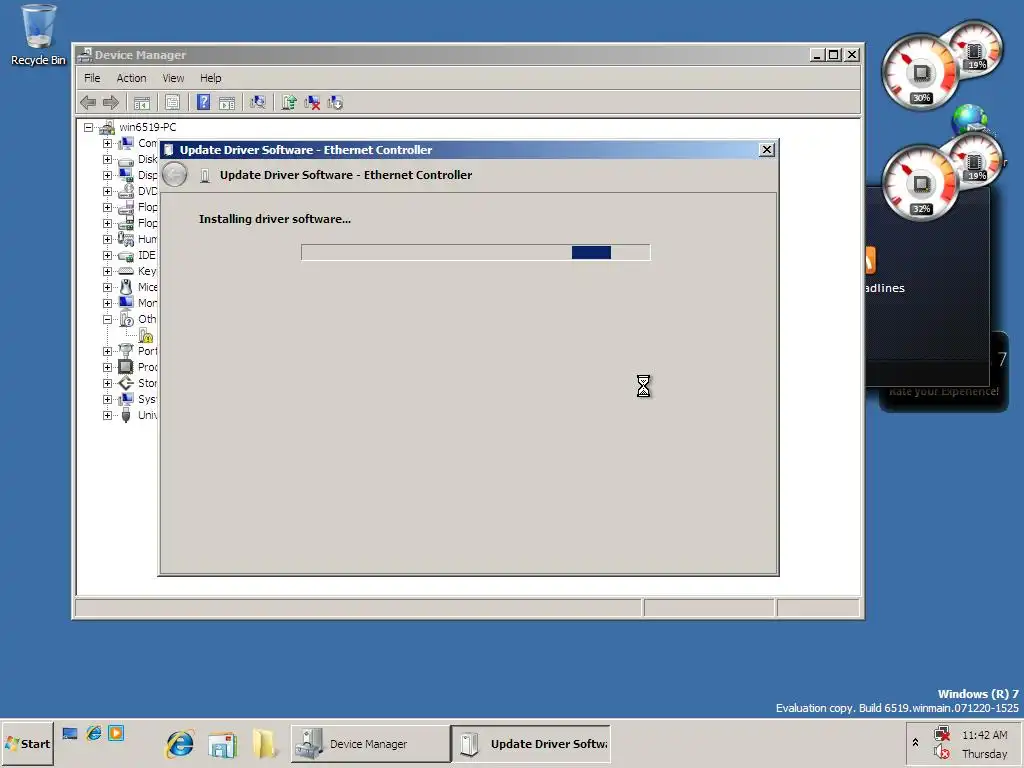Click Update Driver Software green arrow toolbar icon
The width and height of the screenshot is (1024, 768).
tap(289, 103)
